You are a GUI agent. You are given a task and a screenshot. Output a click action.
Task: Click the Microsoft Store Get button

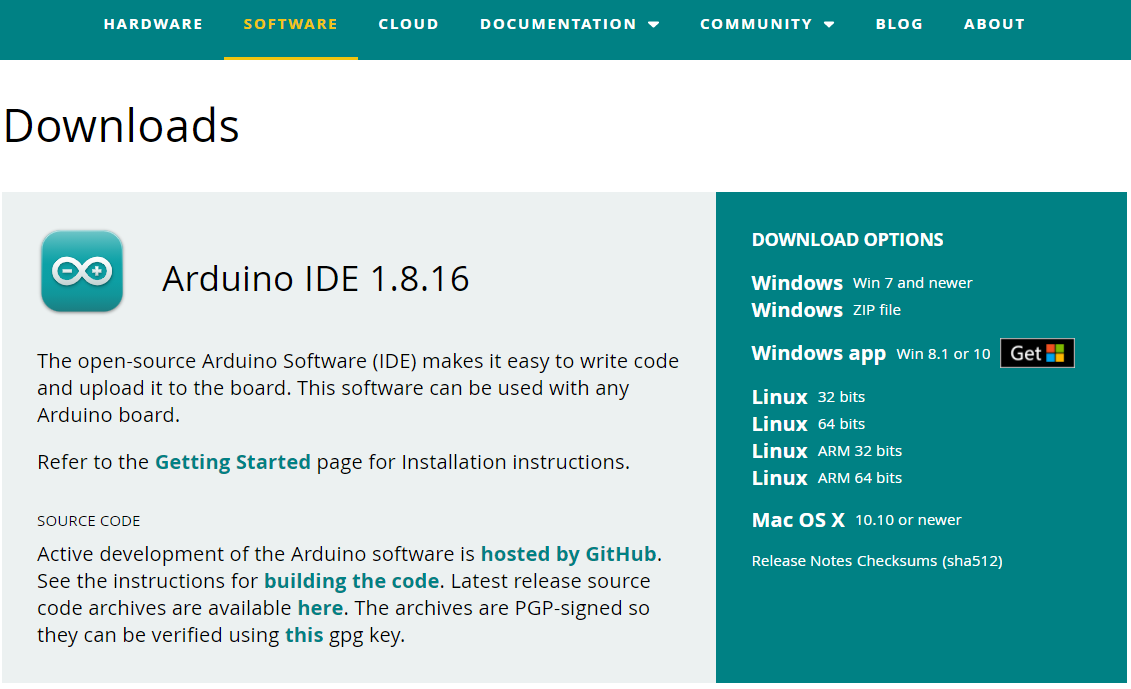click(1037, 353)
